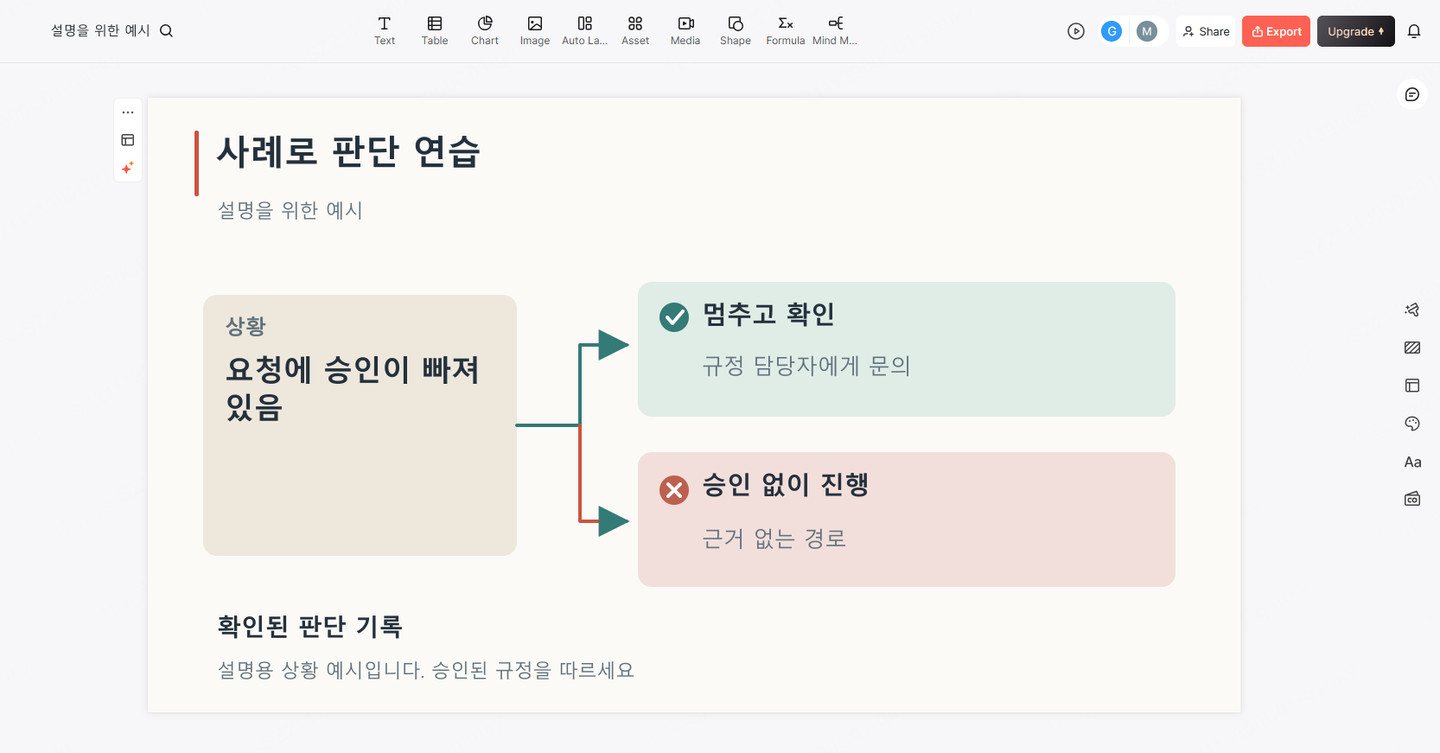The height and width of the screenshot is (753, 1440).
Task: Select the 상황 label in the beige card
Action: [246, 326]
